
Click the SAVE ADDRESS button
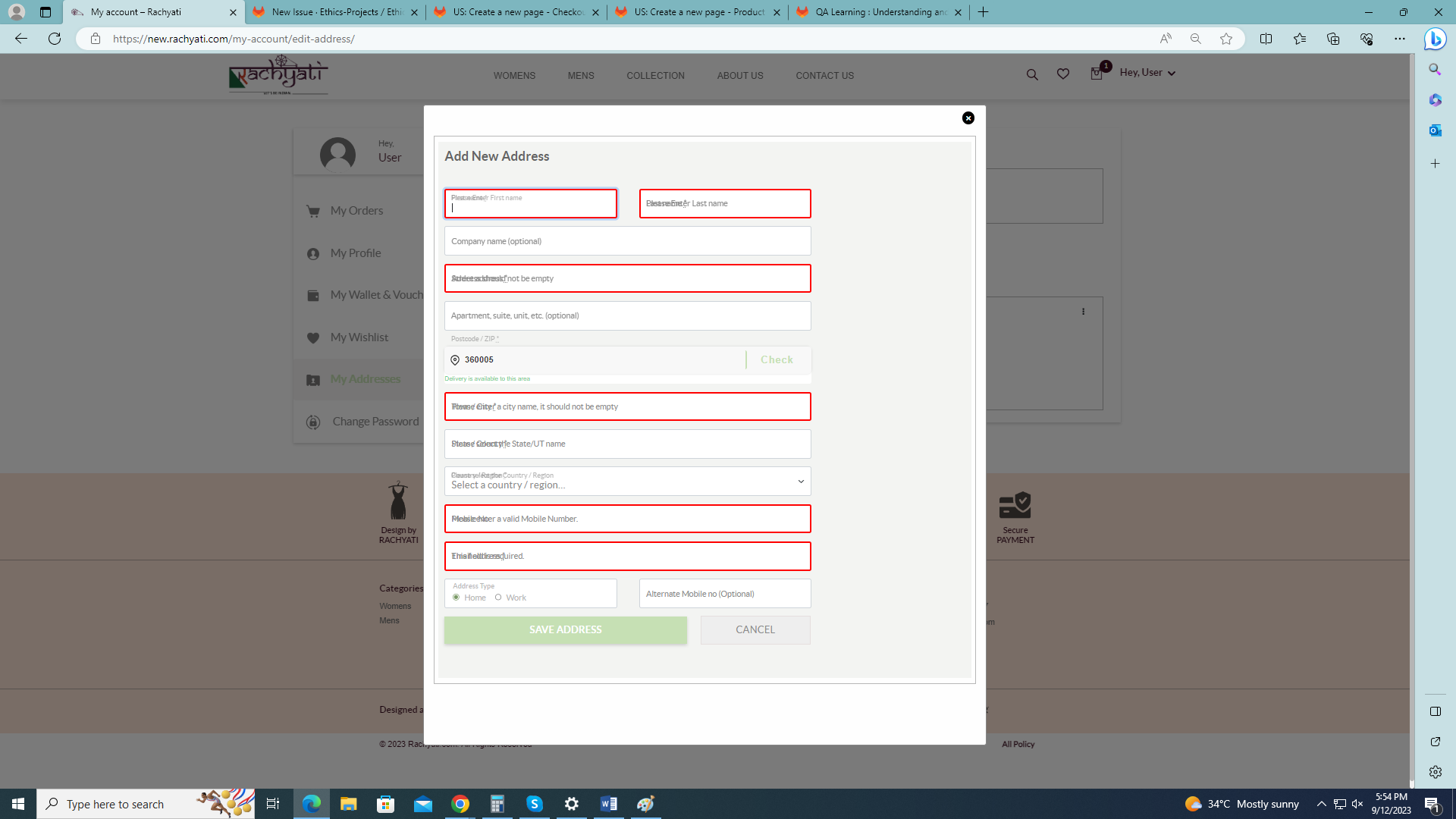[x=565, y=630]
